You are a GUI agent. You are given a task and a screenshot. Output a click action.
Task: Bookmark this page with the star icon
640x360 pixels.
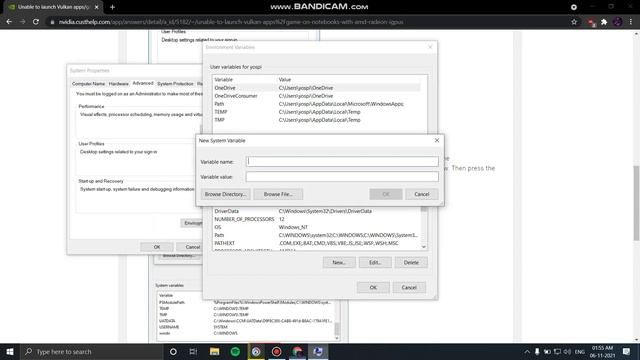(x=574, y=22)
